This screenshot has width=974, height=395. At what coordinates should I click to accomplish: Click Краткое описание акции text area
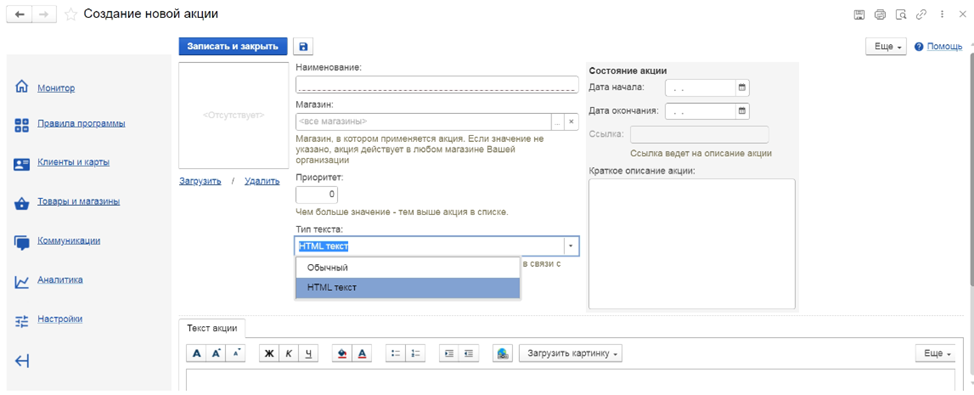coord(691,243)
